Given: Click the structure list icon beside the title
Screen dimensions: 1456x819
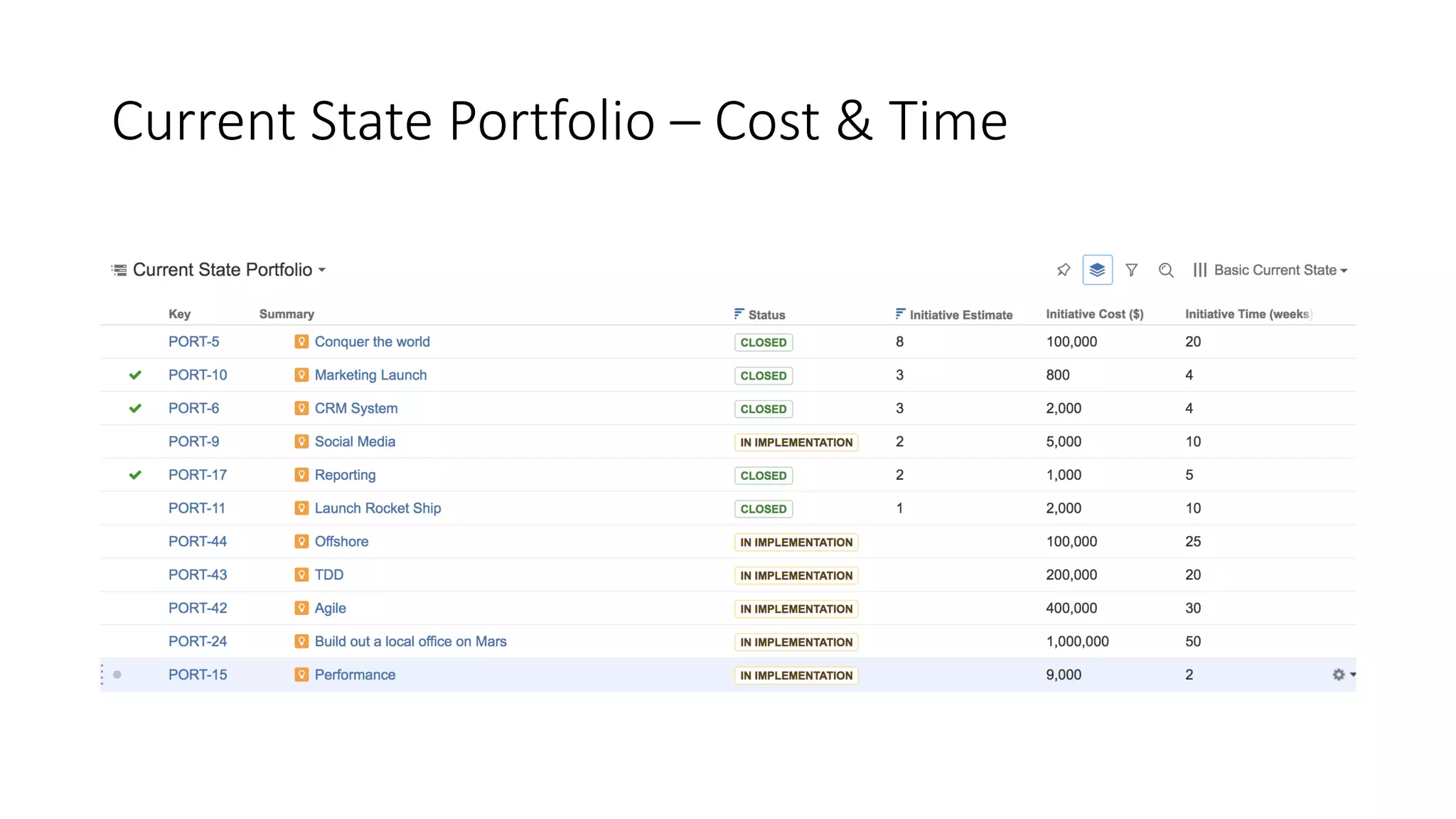Looking at the screenshot, I should tap(119, 270).
